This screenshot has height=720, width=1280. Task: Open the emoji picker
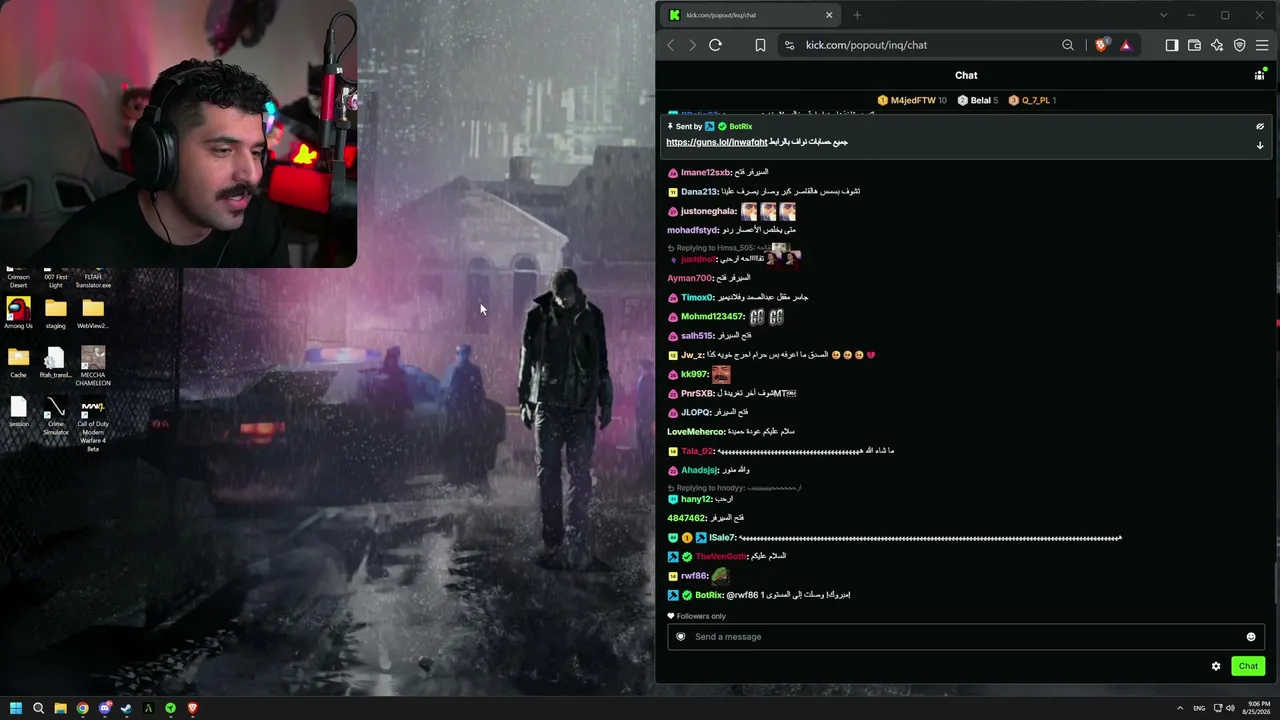coord(1250,637)
